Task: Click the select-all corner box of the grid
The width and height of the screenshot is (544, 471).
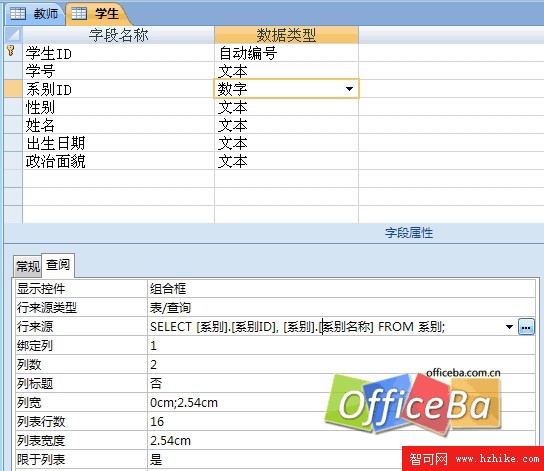Action: coord(13,35)
